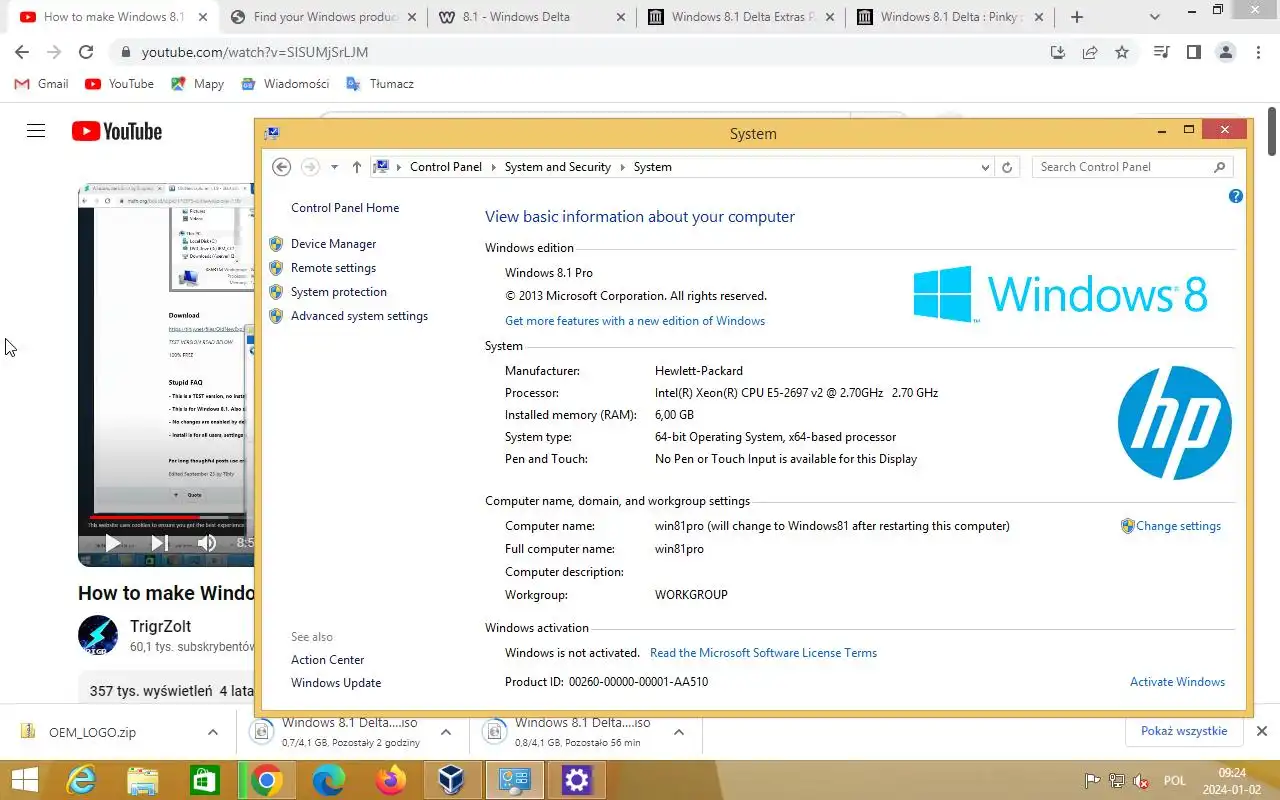Reload the YouTube page
Viewport: 1280px width, 800px height.
(86, 52)
